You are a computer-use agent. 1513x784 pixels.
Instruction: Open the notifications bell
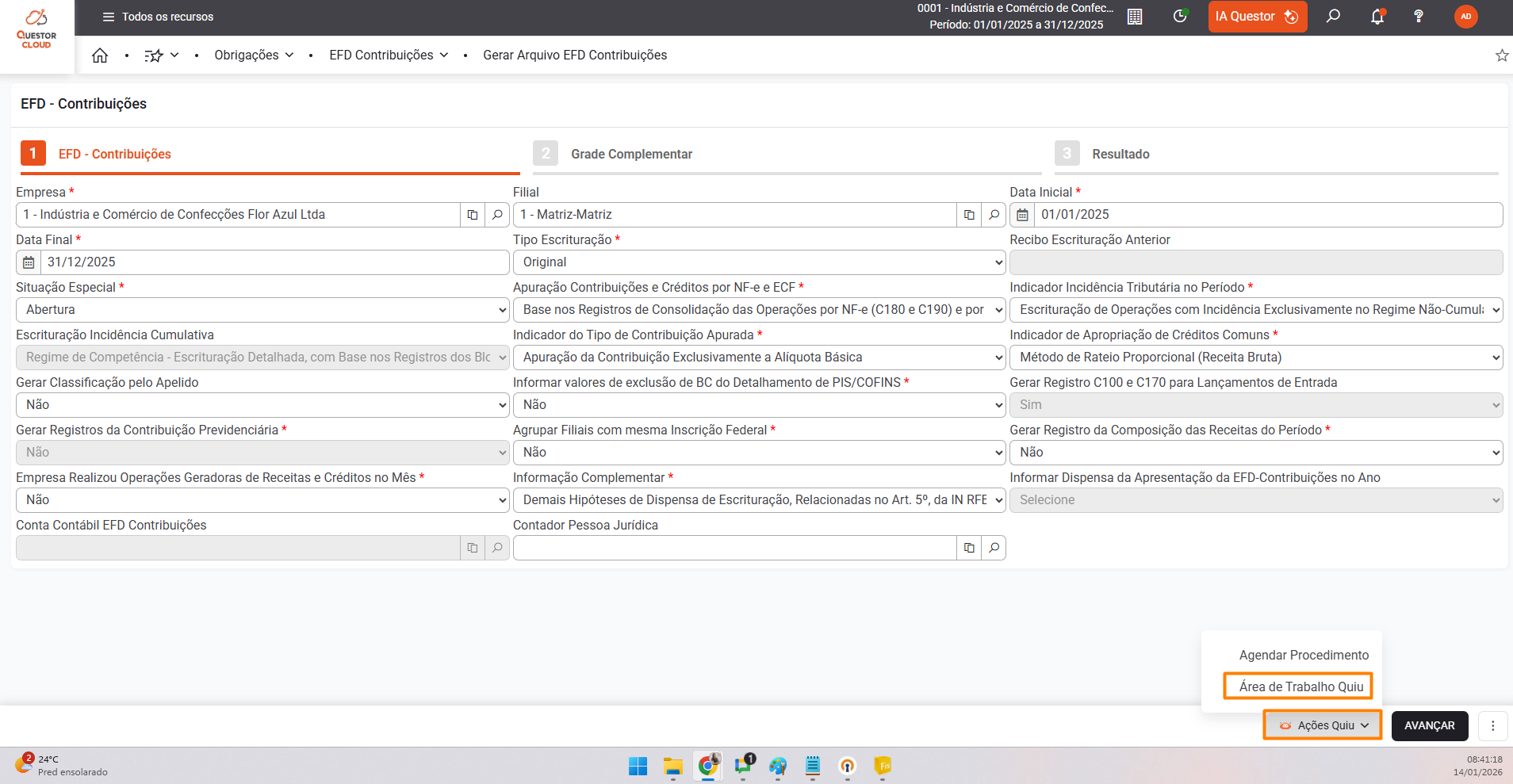coord(1377,17)
